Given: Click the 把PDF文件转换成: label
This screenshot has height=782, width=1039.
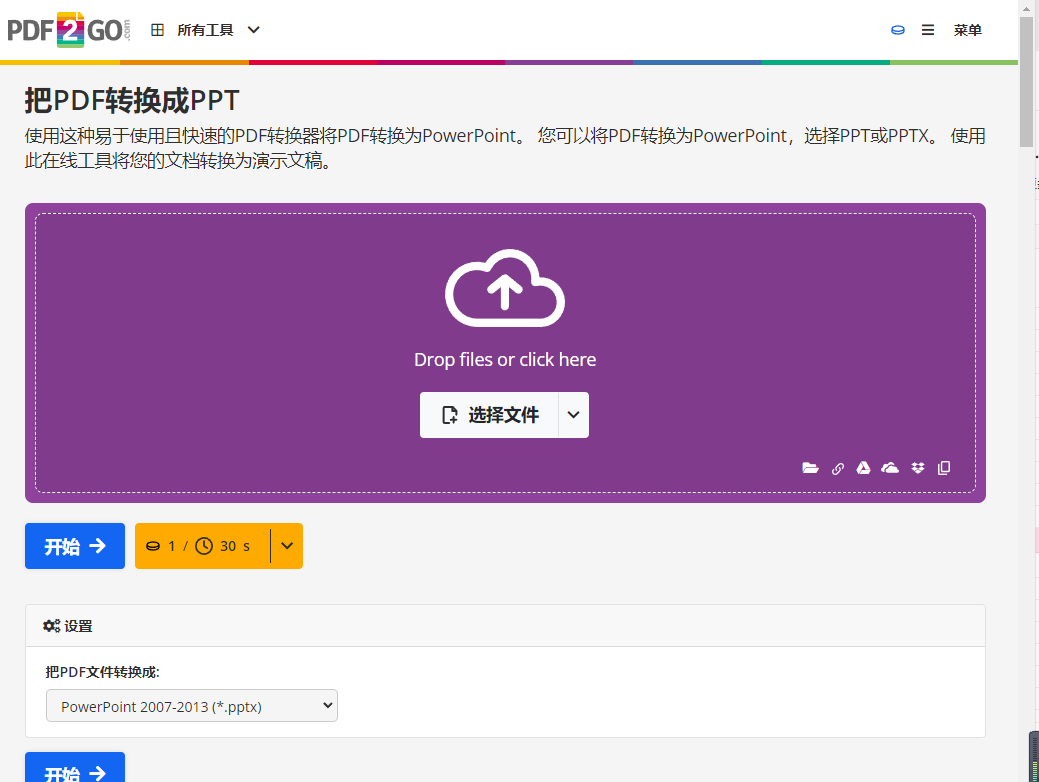Looking at the screenshot, I should 103,672.
